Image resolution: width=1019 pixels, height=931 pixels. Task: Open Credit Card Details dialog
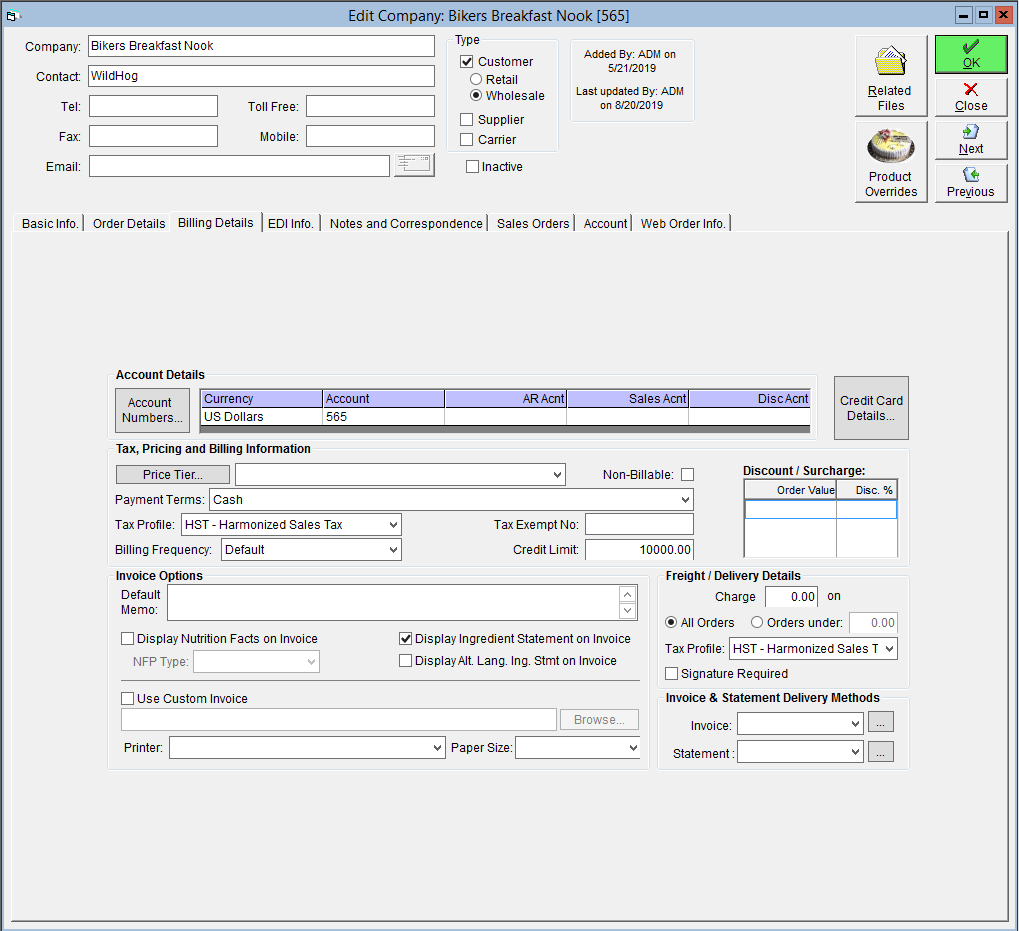coord(871,408)
